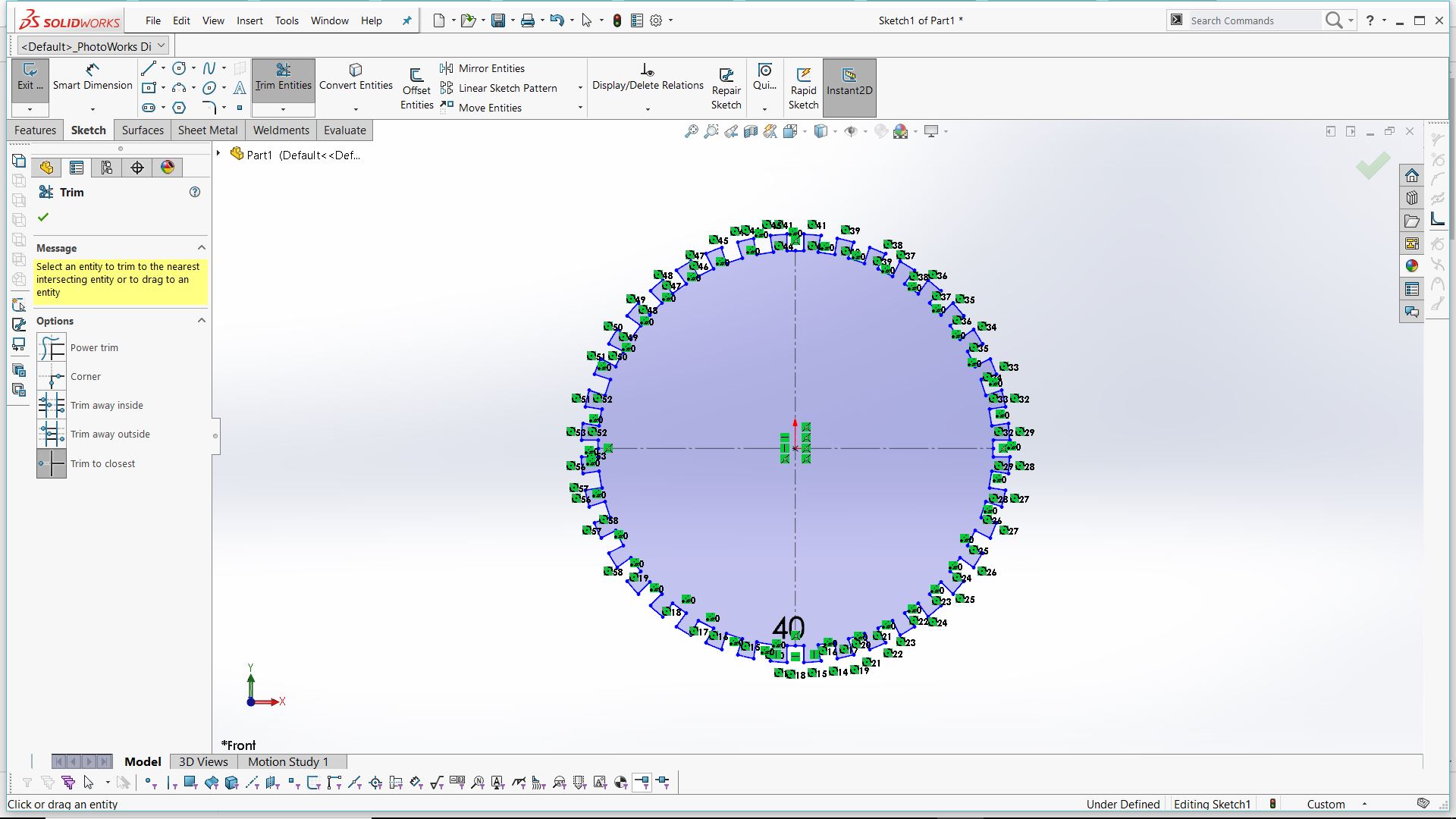Click Repair Sketch icon

(726, 89)
